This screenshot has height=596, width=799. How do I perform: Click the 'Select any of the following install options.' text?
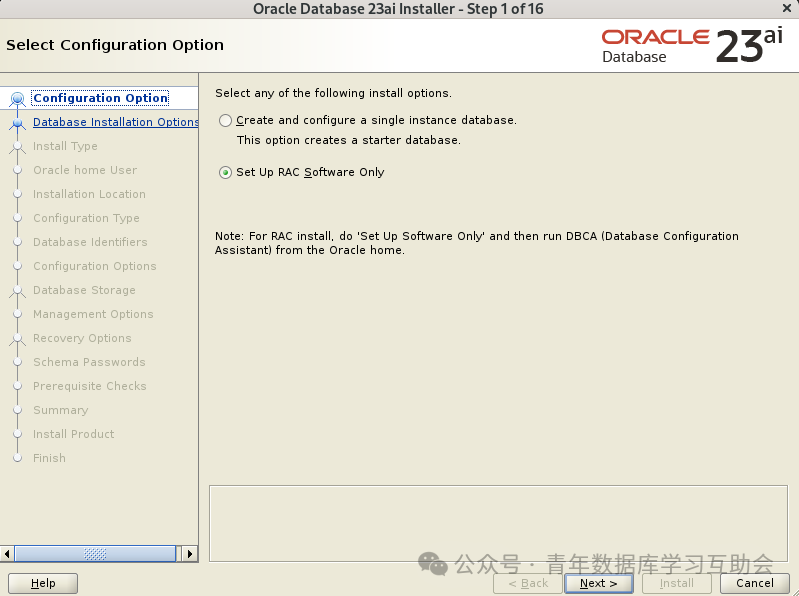click(333, 93)
